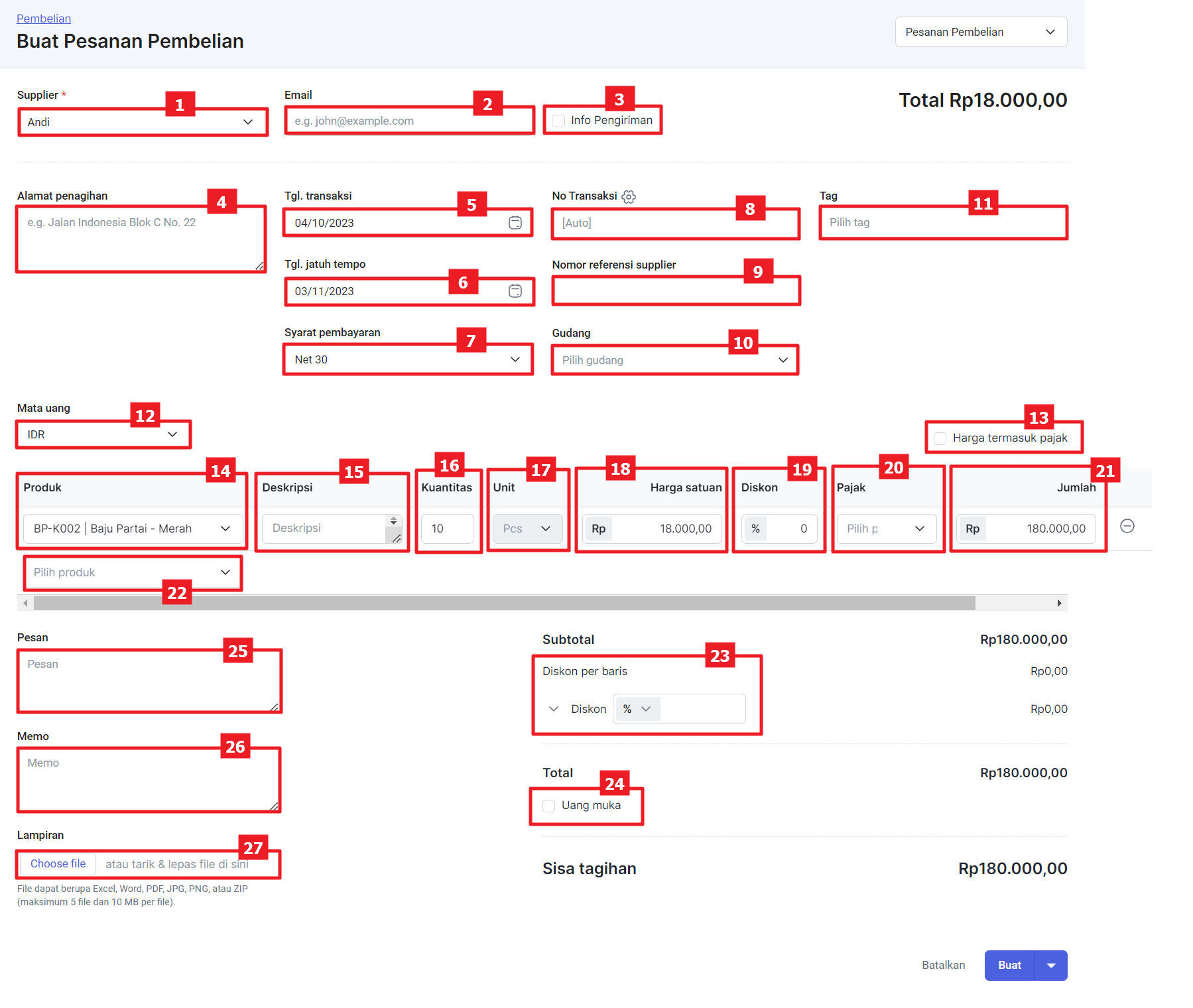Click the Kuantitas field showing 10
This screenshot has height=1008, width=1193.
click(448, 529)
